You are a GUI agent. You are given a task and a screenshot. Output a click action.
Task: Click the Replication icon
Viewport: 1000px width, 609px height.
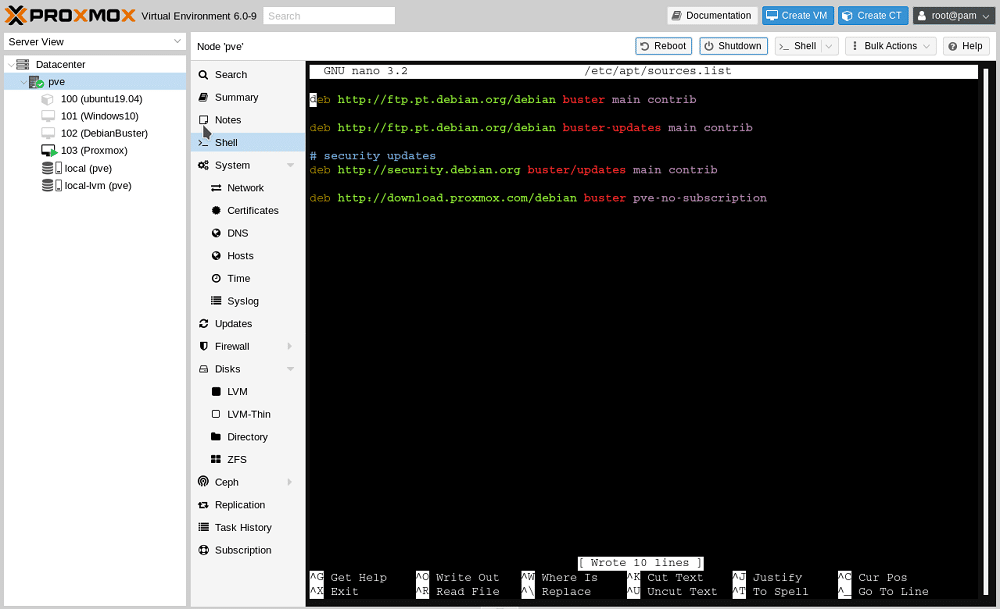tap(203, 505)
